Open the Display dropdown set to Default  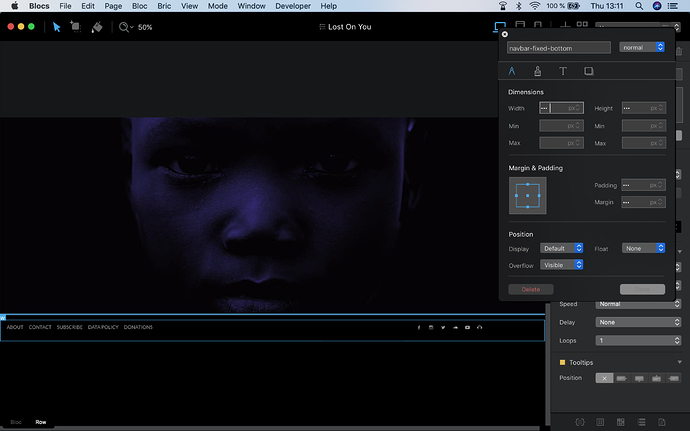pos(561,248)
